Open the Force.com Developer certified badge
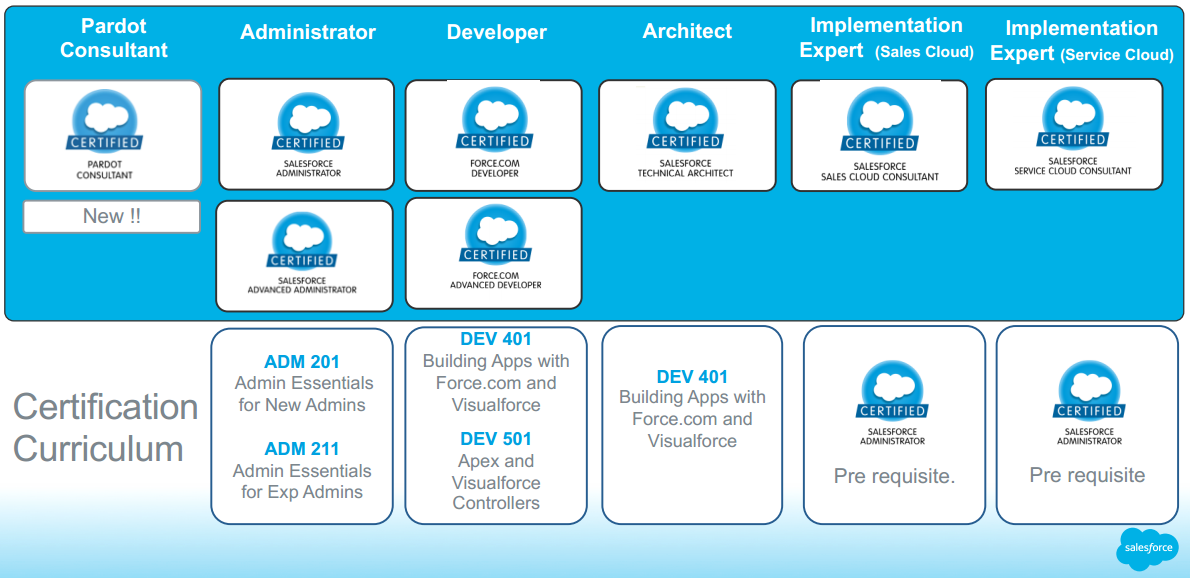The height and width of the screenshot is (578, 1190). (494, 135)
